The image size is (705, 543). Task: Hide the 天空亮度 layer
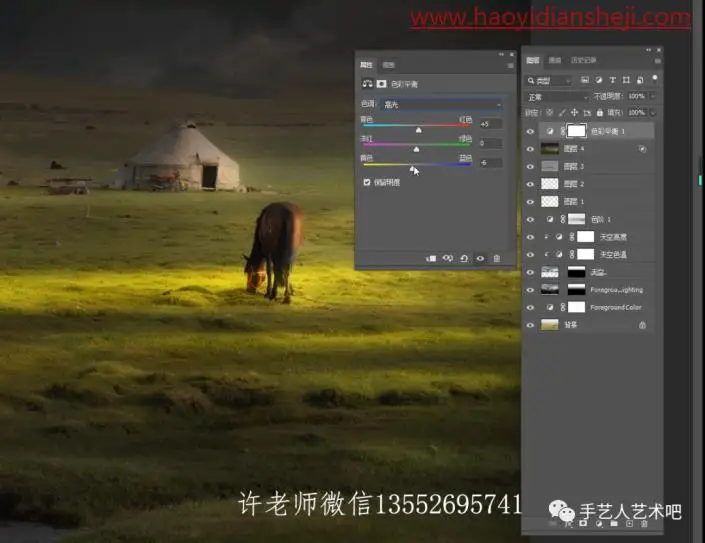[531, 237]
